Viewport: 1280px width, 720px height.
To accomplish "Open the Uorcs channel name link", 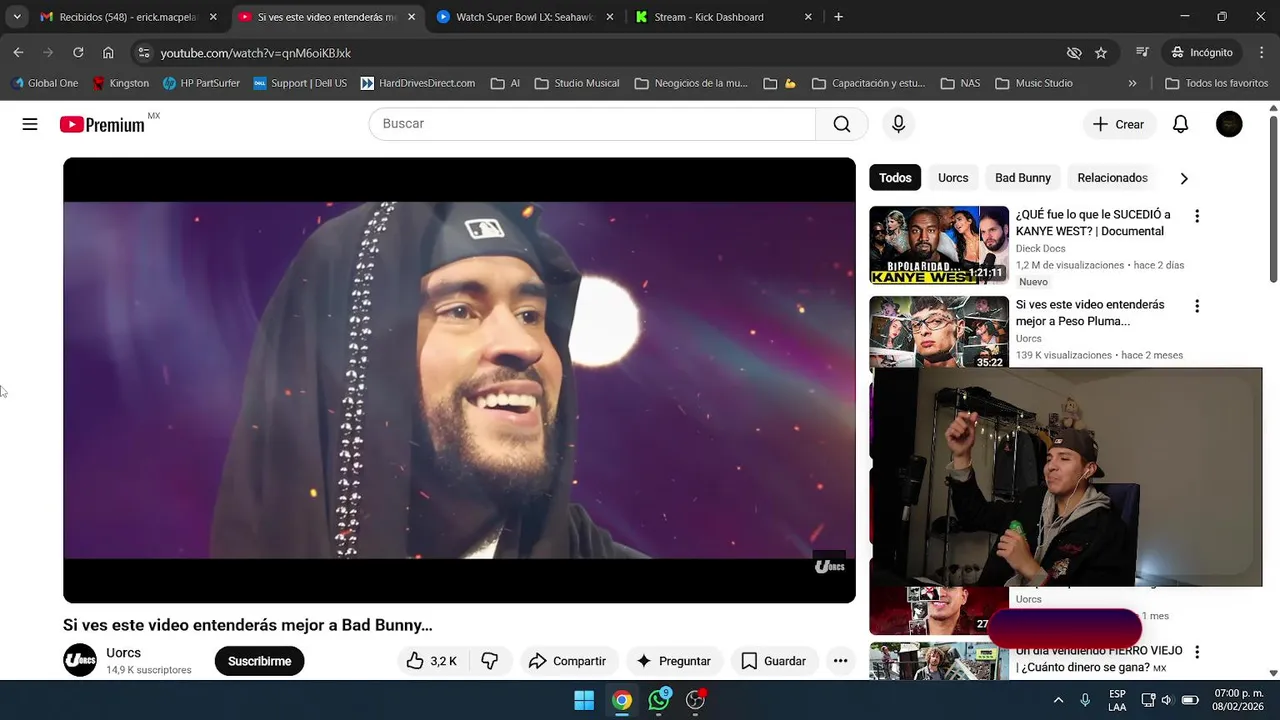I will (x=124, y=653).
